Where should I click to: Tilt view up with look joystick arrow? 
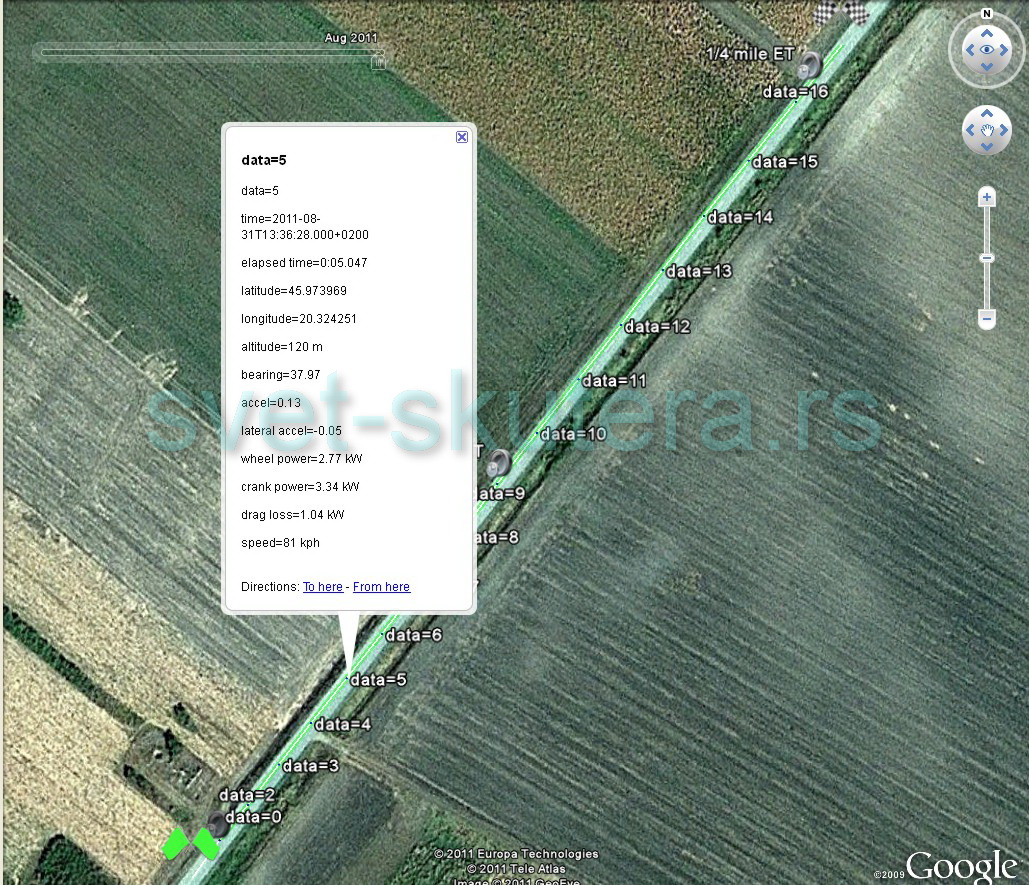[x=986, y=33]
